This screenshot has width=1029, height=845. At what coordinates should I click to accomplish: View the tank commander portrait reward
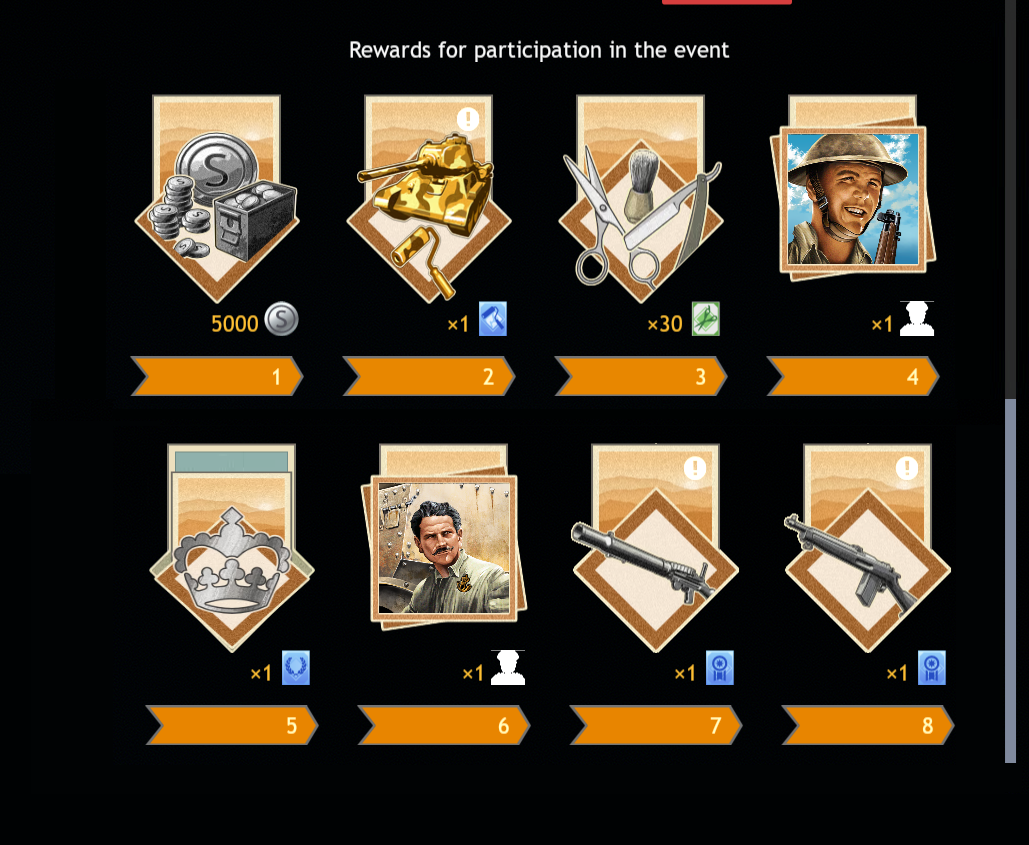coord(444,545)
